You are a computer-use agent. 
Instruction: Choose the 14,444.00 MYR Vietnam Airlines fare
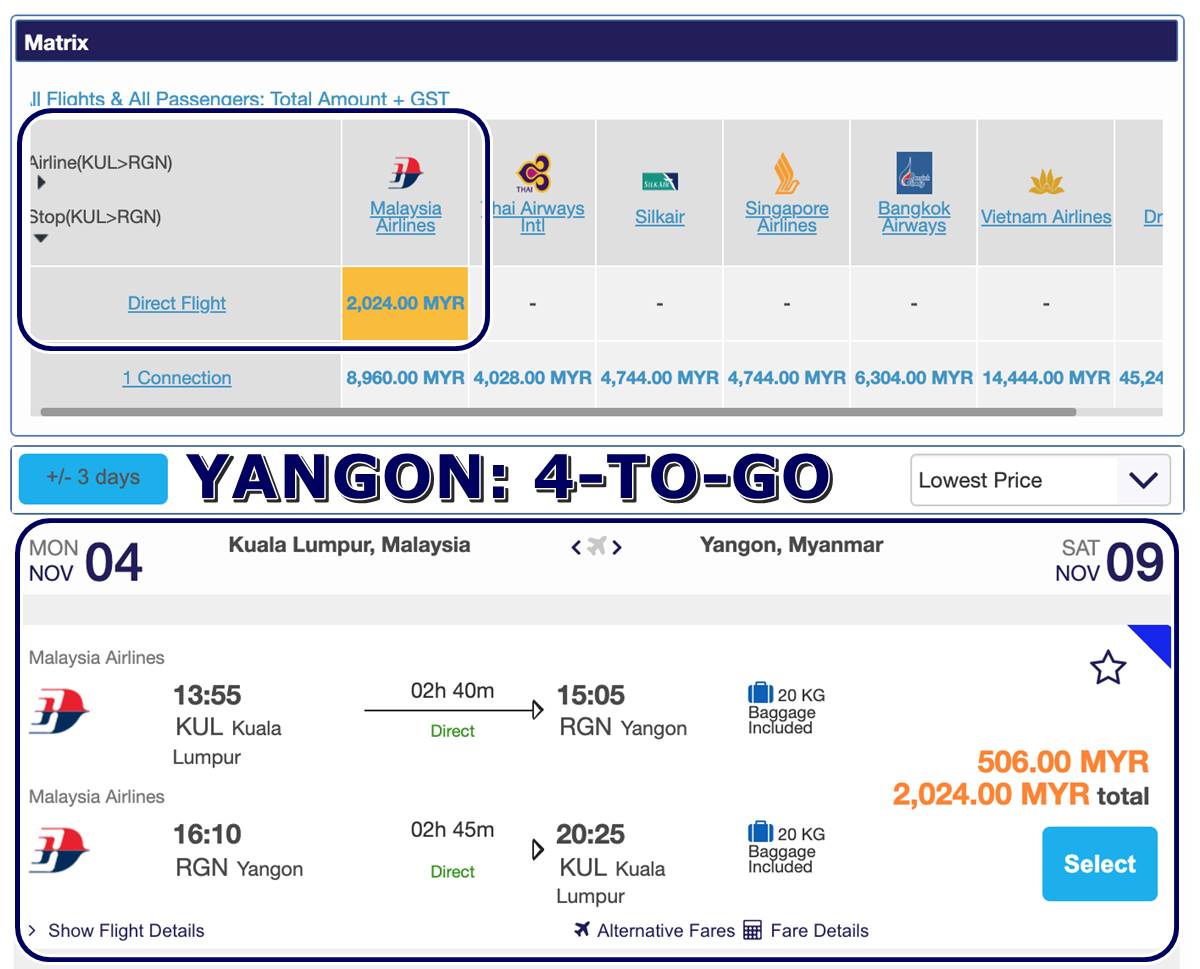pos(1046,378)
